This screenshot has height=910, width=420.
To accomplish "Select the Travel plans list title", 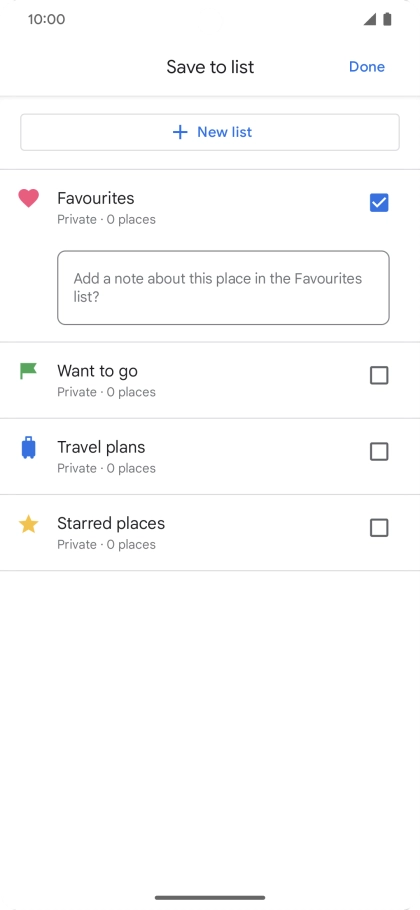I will coord(101,447).
